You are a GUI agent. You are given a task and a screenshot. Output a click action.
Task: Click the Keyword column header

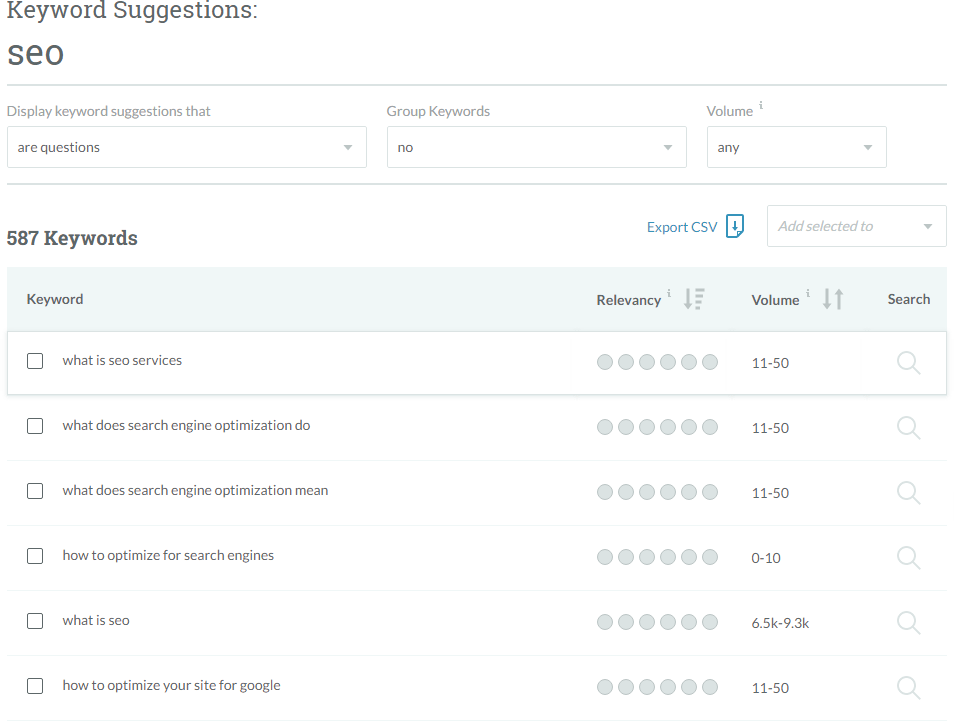(x=55, y=299)
